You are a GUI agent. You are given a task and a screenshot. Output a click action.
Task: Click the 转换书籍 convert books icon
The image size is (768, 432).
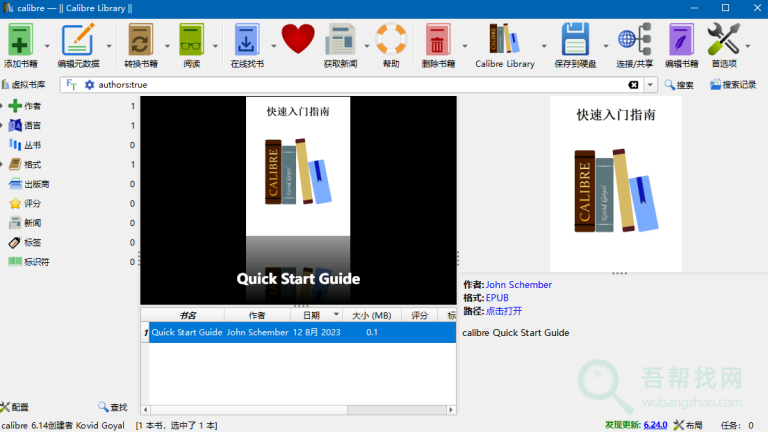pos(140,40)
